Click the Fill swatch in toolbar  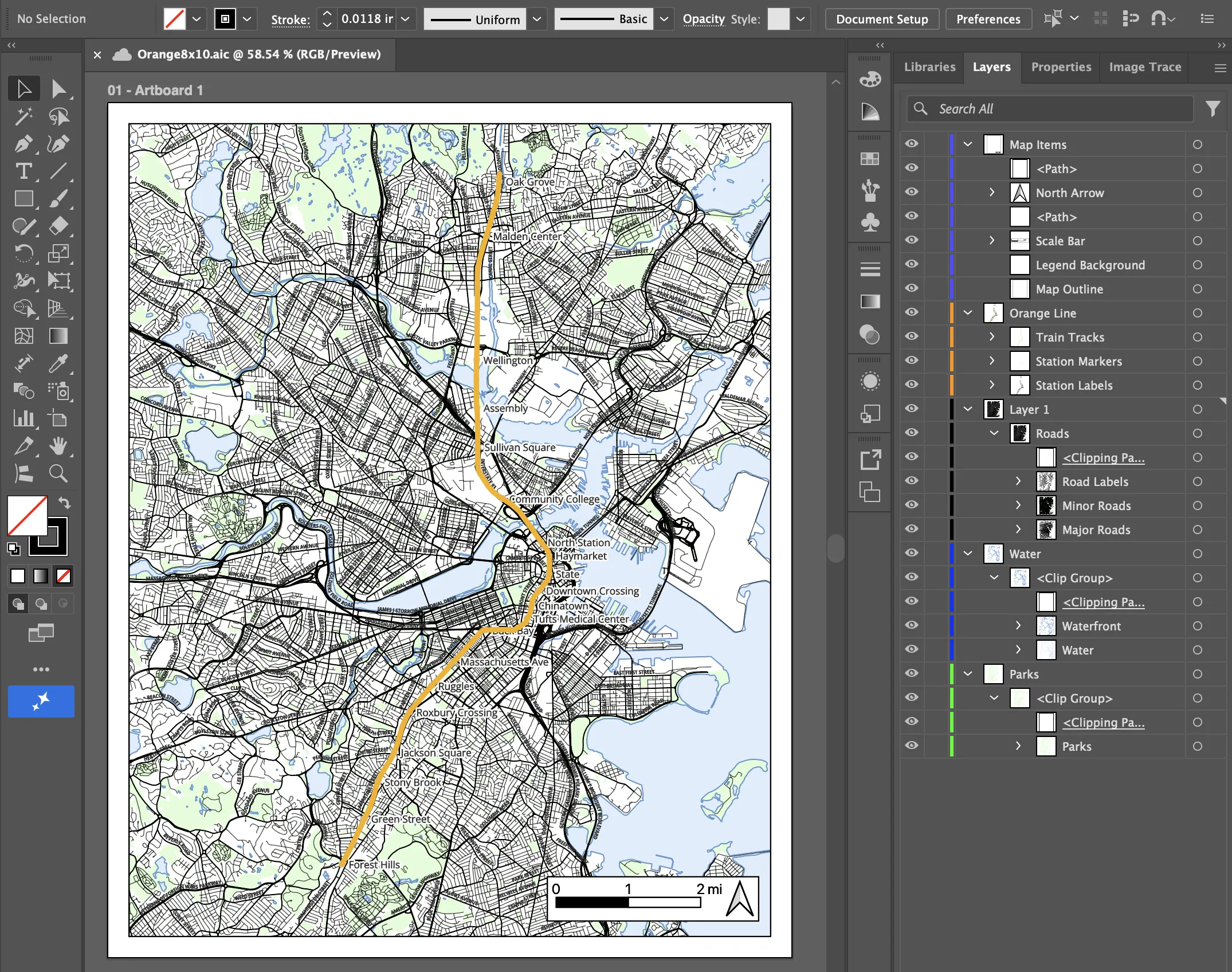pos(26,515)
